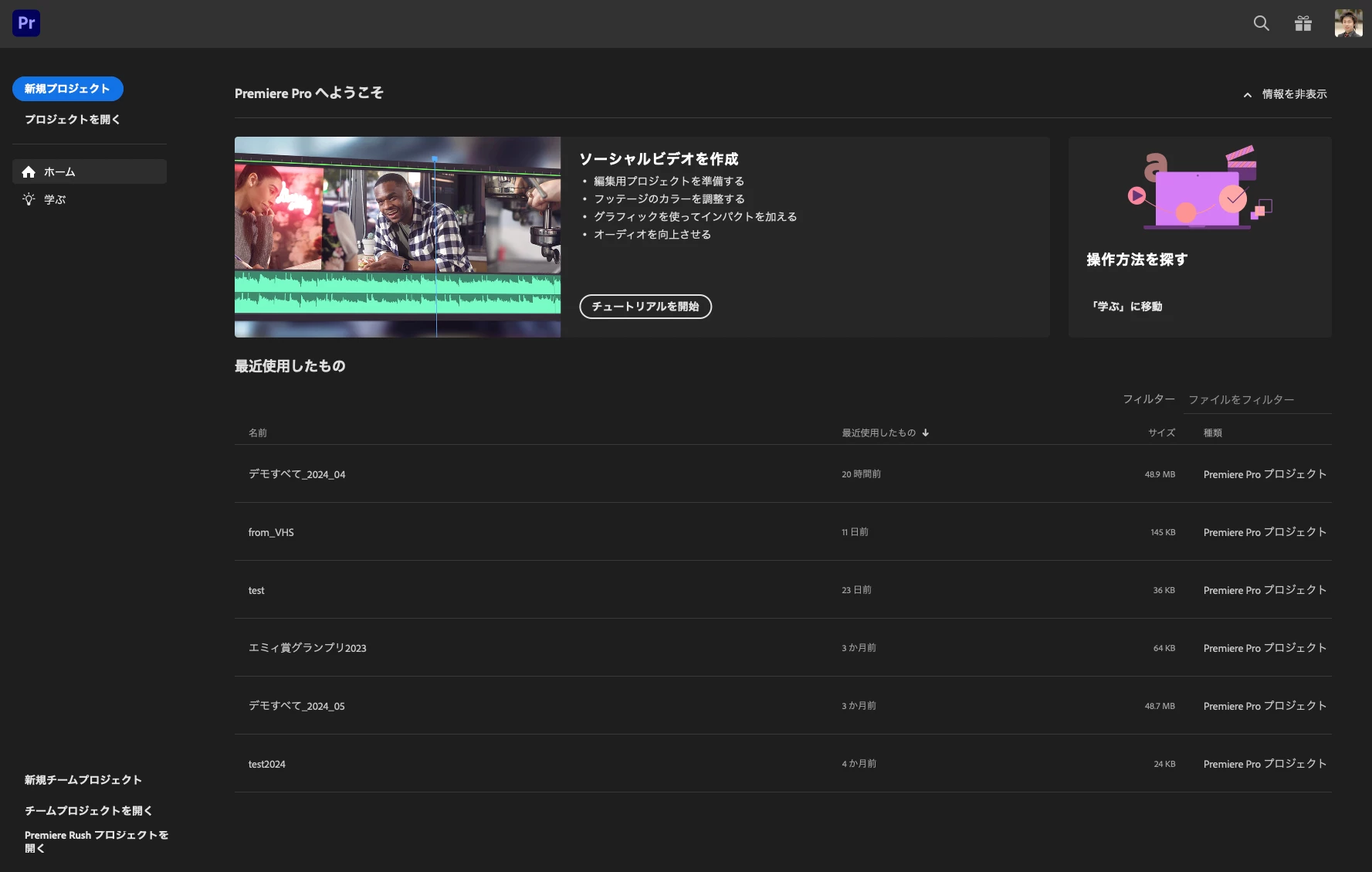Sort by the 最近使用したもの column header

(x=879, y=433)
